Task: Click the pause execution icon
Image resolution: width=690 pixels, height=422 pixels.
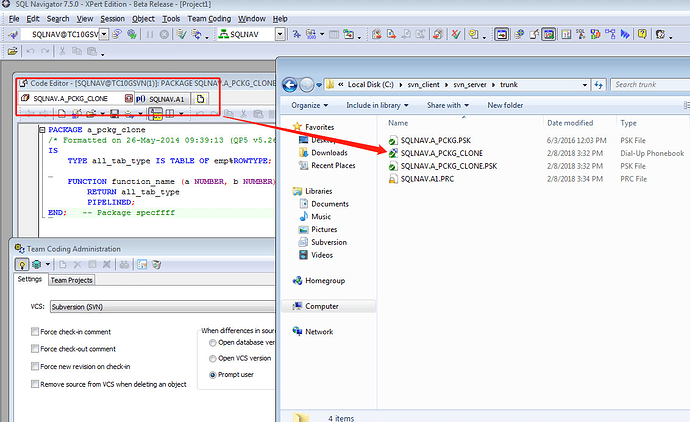Action: [150, 34]
